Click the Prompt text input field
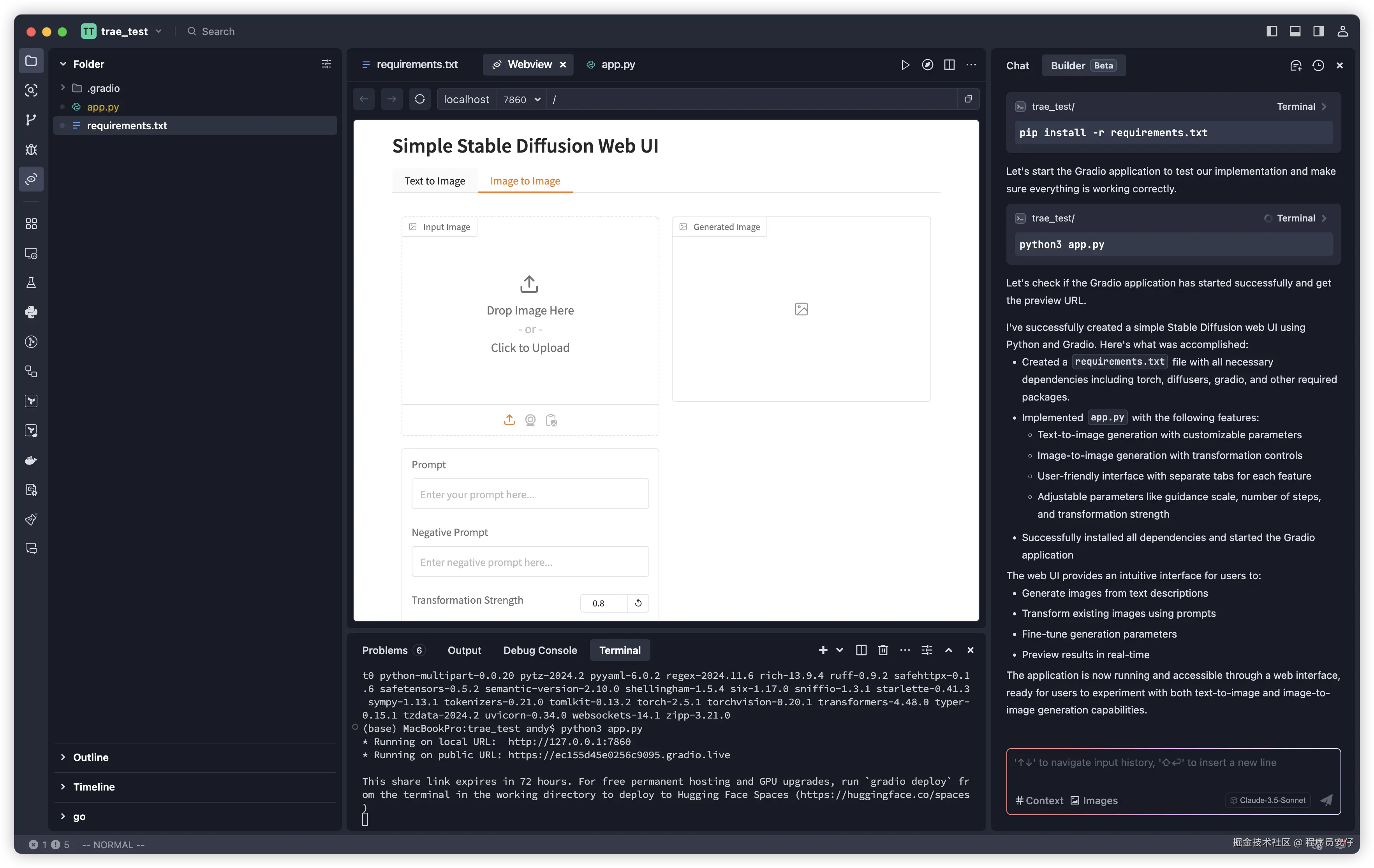This screenshot has width=1374, height=868. click(530, 494)
